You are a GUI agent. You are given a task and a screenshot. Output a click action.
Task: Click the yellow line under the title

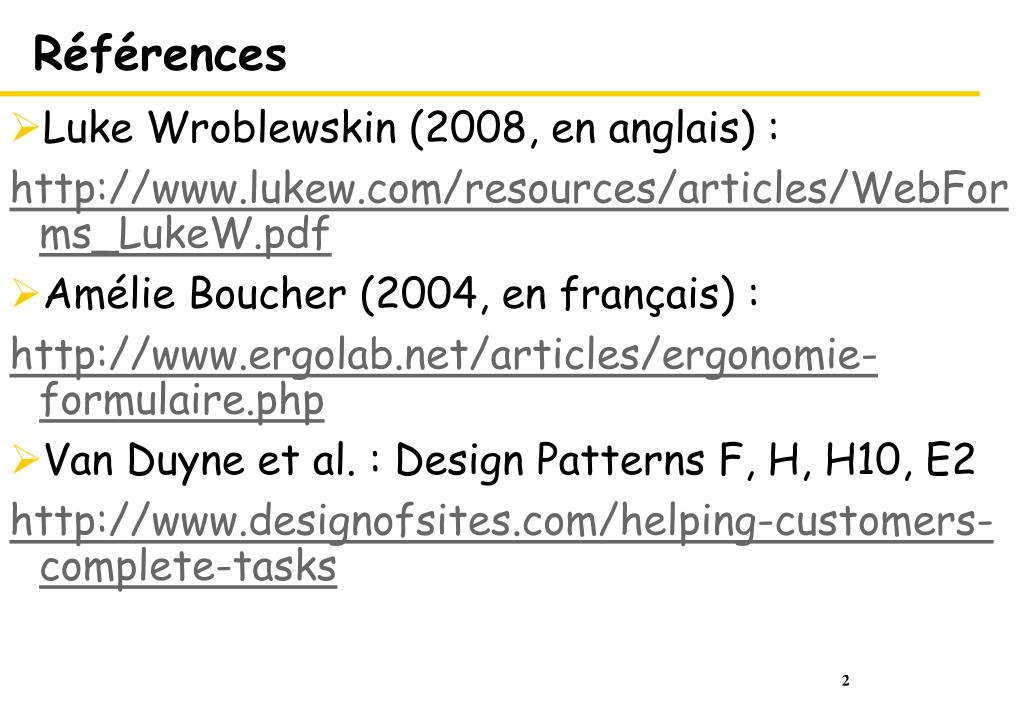(x=489, y=94)
